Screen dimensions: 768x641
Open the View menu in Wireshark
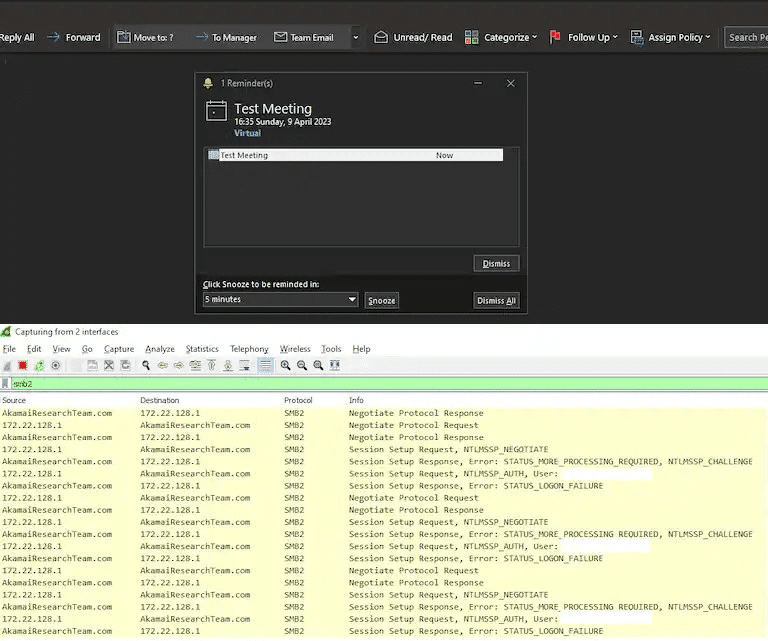coord(61,349)
